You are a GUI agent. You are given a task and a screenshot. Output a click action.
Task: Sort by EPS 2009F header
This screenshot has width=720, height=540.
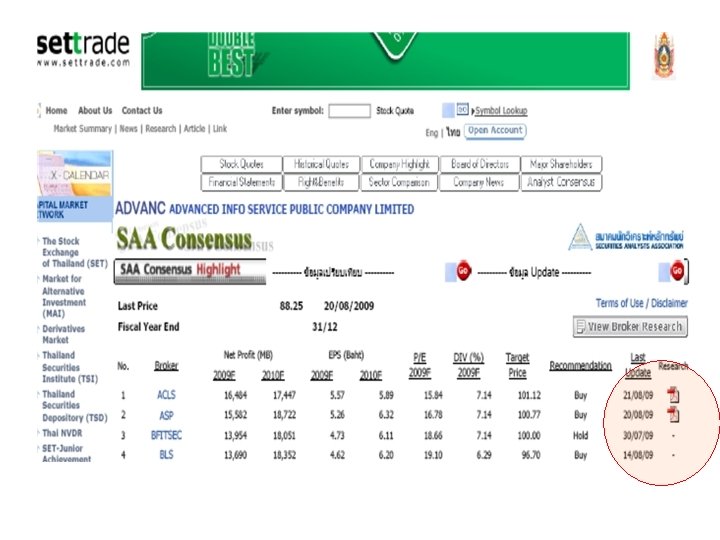coord(321,376)
